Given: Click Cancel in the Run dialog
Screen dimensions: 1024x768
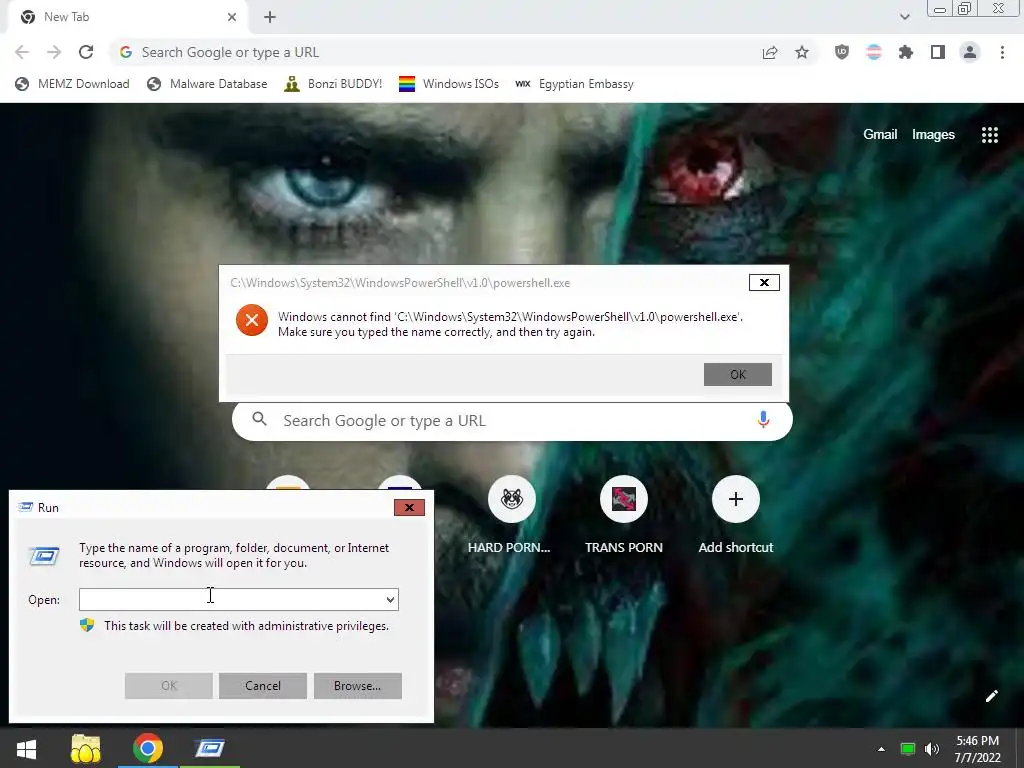Looking at the screenshot, I should coord(263,686).
